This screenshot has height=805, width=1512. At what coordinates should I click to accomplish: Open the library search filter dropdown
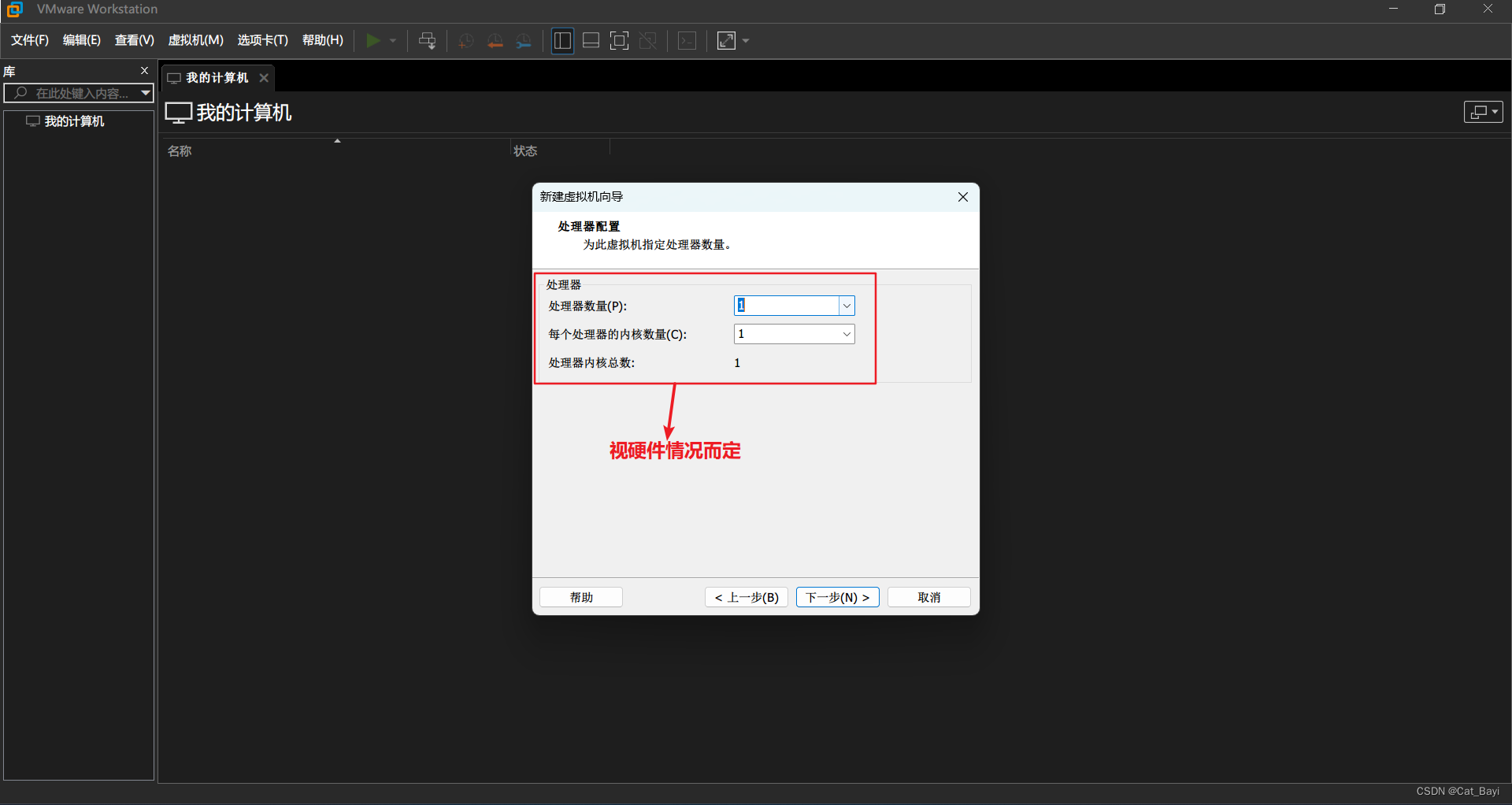coord(146,93)
